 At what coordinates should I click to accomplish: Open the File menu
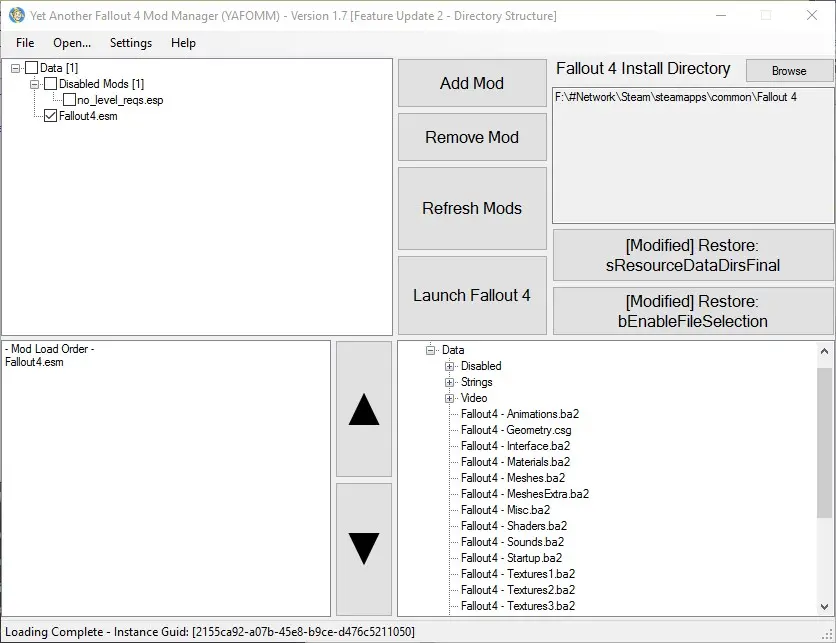click(25, 43)
